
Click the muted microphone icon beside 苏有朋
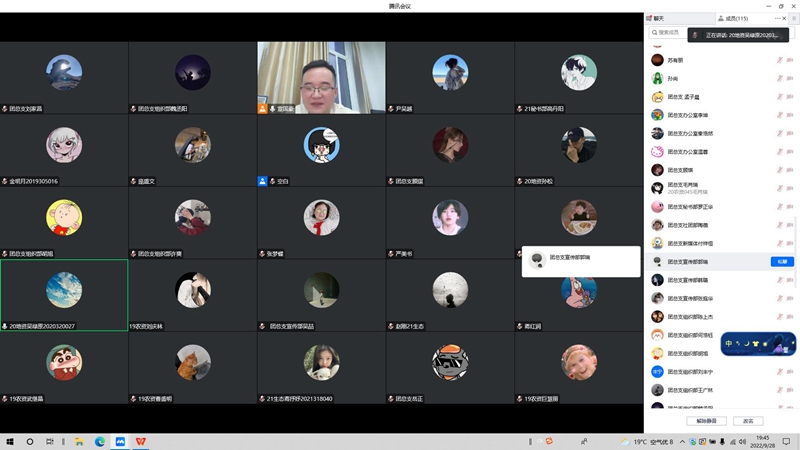click(x=779, y=61)
